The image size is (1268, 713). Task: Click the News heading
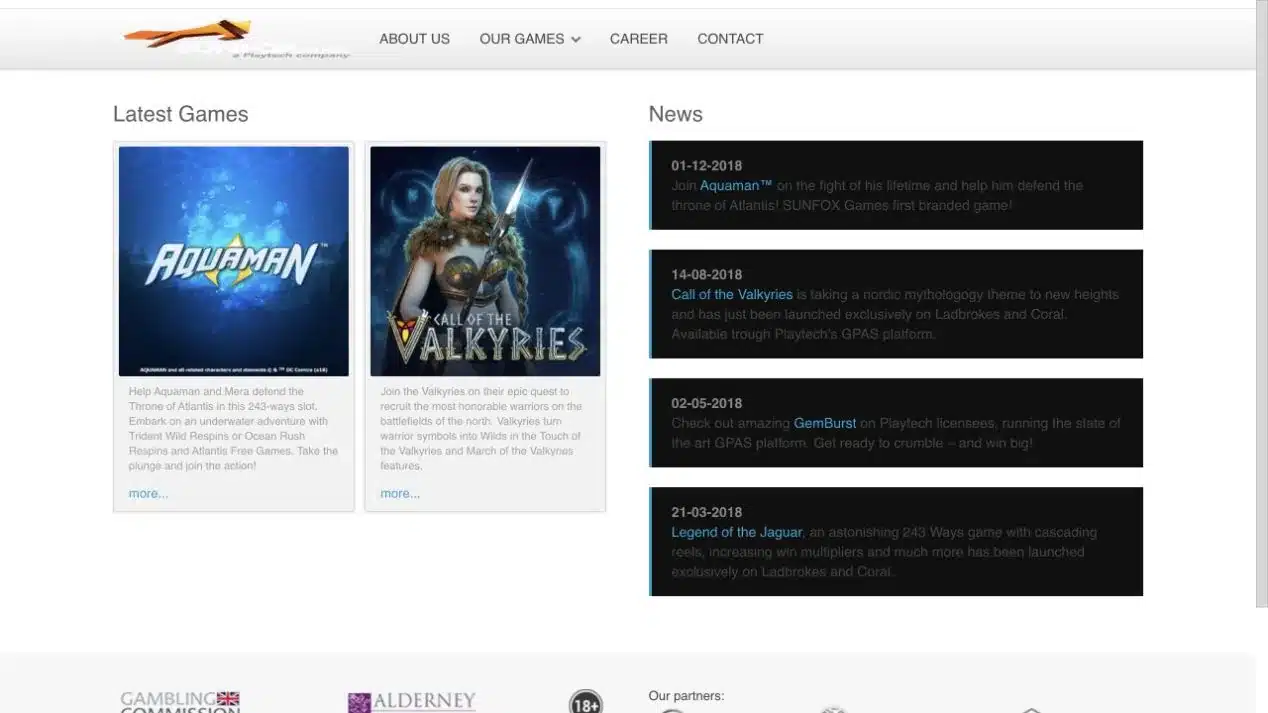(676, 114)
